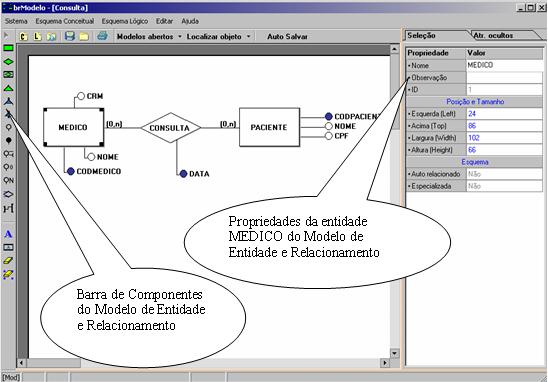Select the CPF attribute of PACIENTE
Image resolution: width=548 pixels, height=382 pixels.
tap(337, 136)
